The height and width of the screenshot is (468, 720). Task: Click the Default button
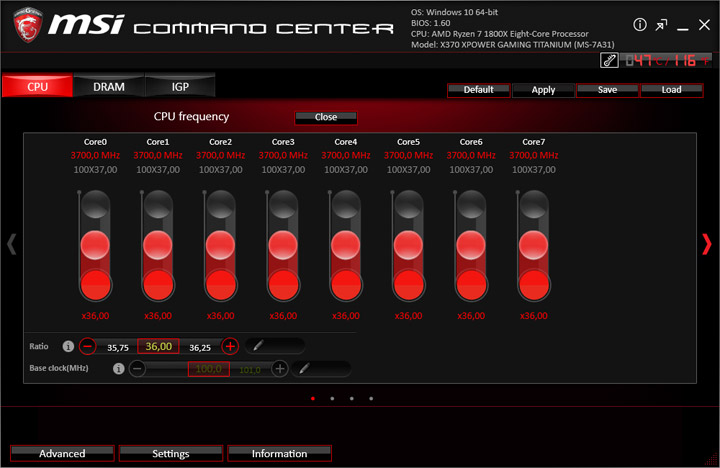478,90
